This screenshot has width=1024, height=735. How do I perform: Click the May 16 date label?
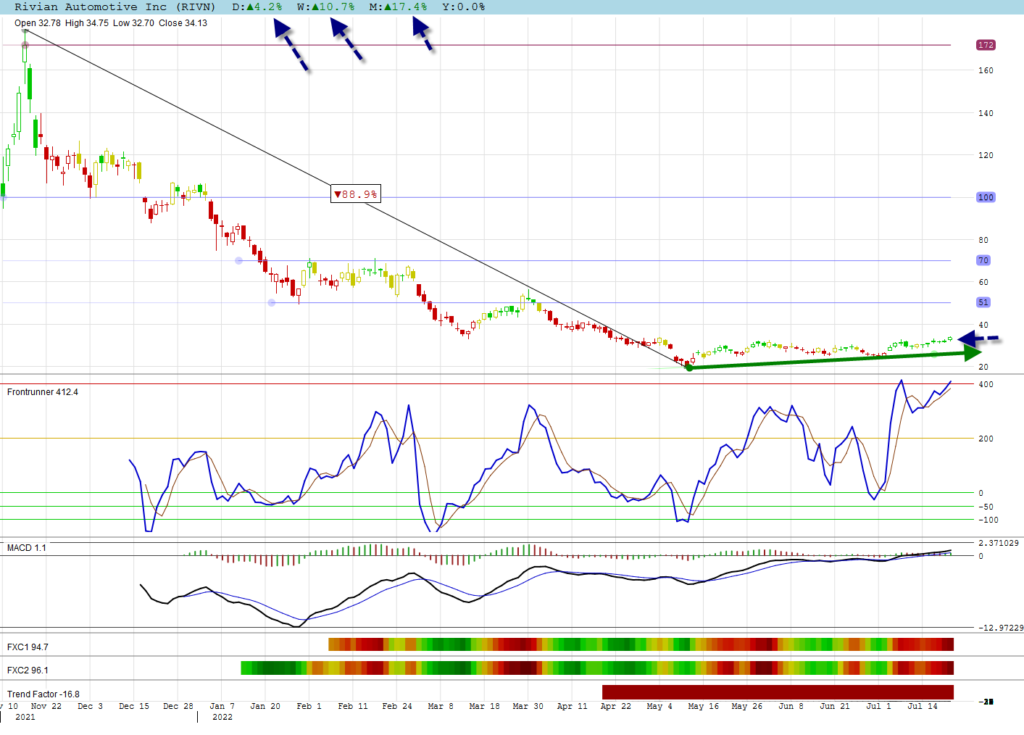[703, 706]
